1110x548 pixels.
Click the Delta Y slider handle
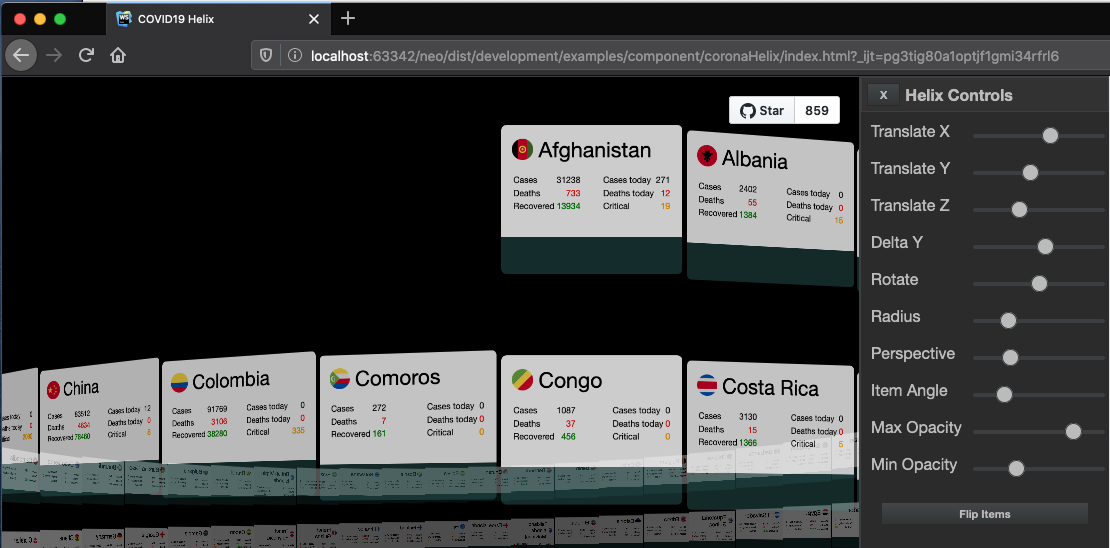[1046, 246]
